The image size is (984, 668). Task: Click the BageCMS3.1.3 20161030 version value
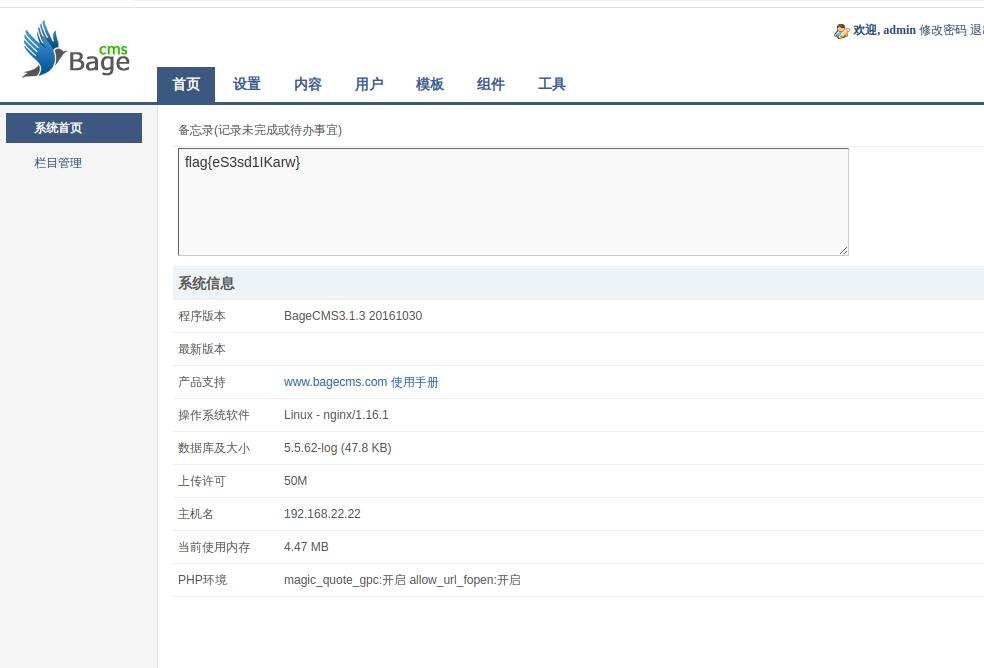pos(353,316)
